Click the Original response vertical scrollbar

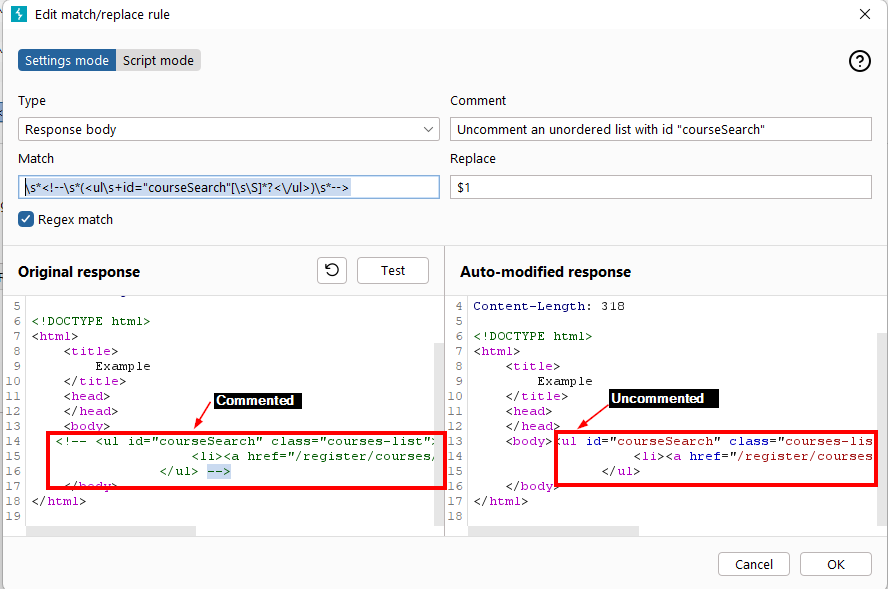438,430
